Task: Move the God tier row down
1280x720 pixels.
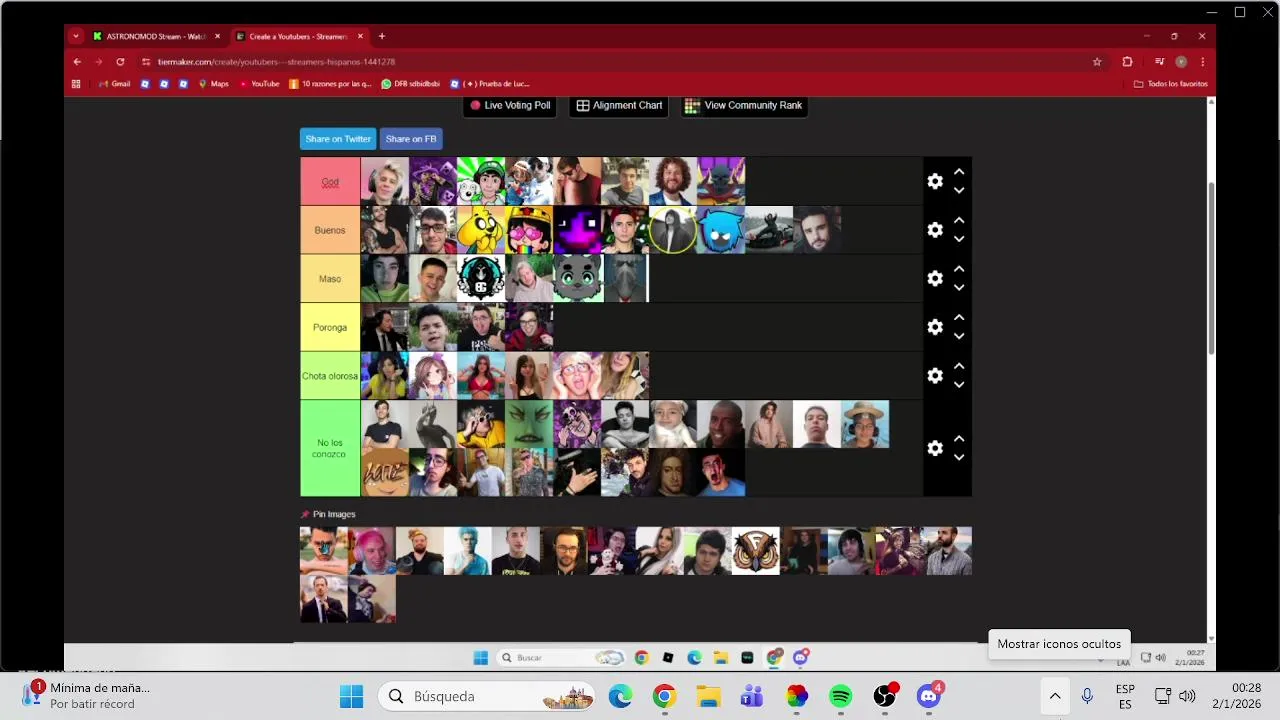Action: [959, 191]
